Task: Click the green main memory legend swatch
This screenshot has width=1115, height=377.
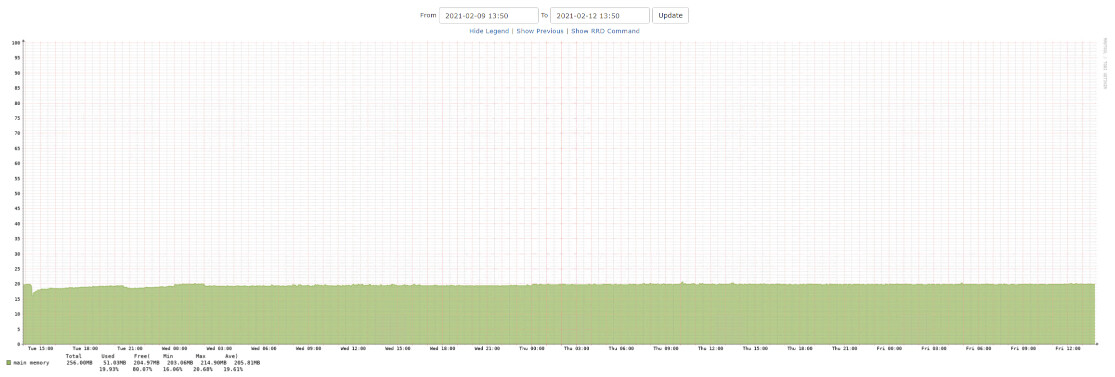Action: [9, 363]
